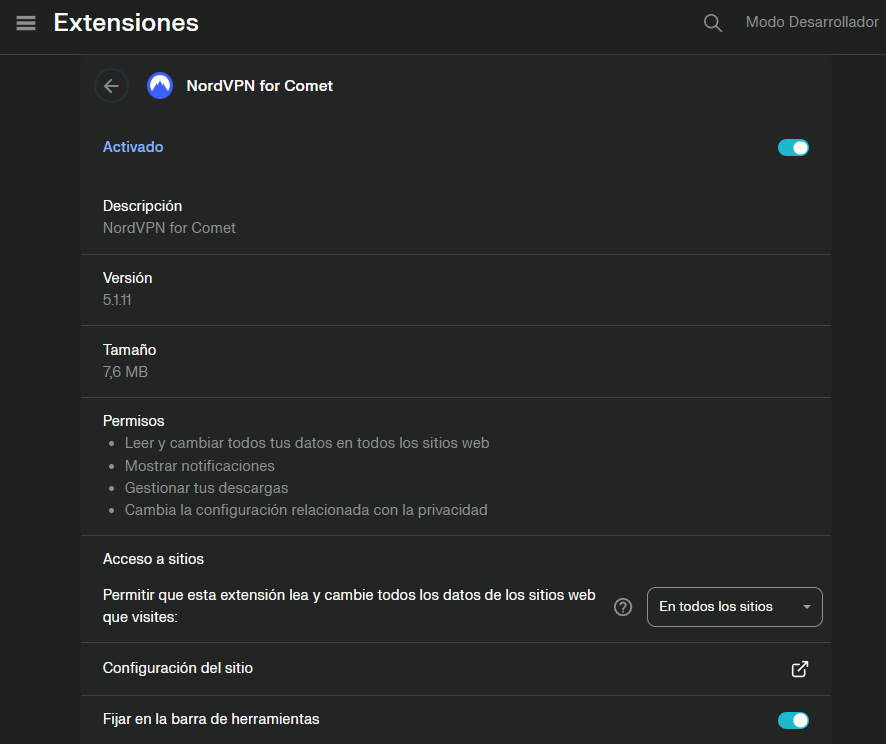Switch off the extension enable switch
The width and height of the screenshot is (886, 744).
pos(793,147)
